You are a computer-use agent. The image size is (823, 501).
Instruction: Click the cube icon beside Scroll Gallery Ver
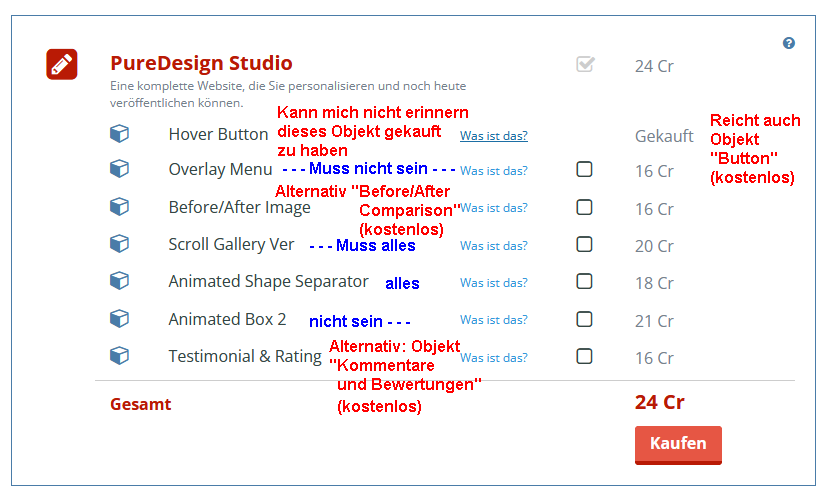[120, 244]
